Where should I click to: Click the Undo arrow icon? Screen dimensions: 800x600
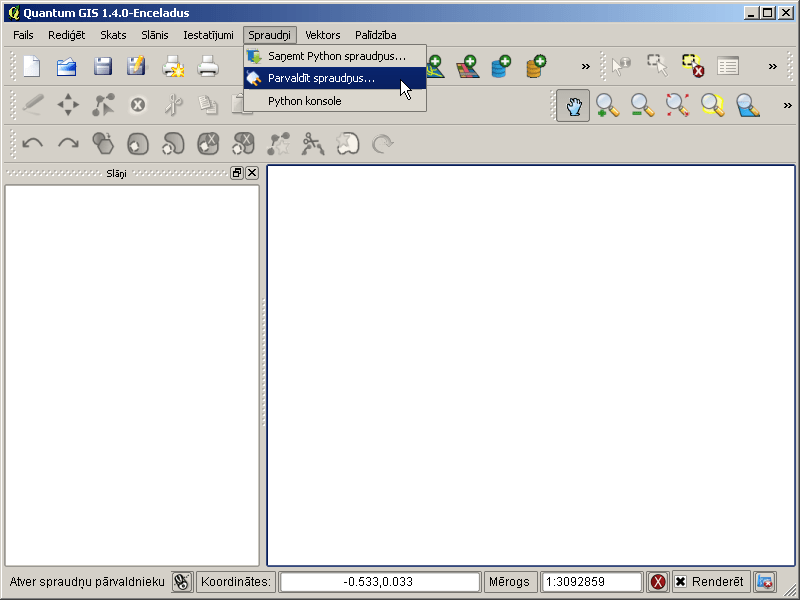[x=33, y=144]
